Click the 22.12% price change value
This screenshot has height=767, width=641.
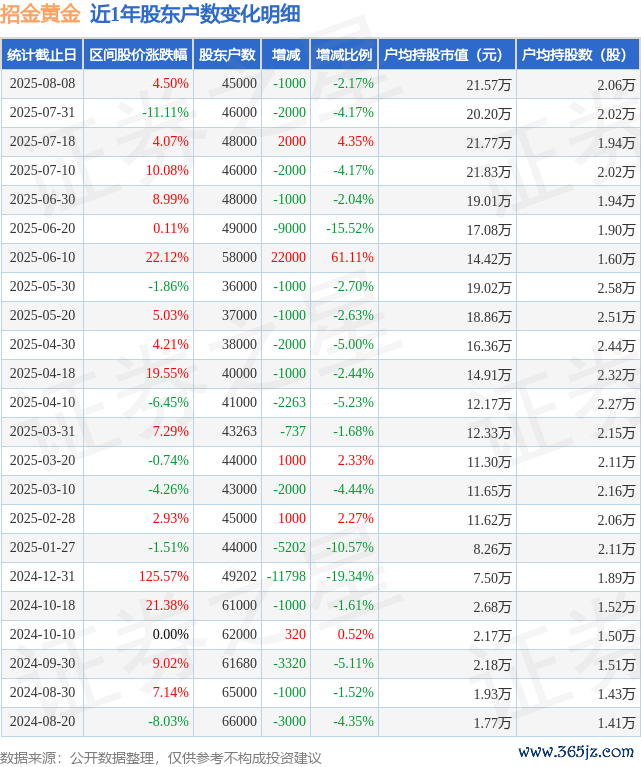click(x=167, y=257)
